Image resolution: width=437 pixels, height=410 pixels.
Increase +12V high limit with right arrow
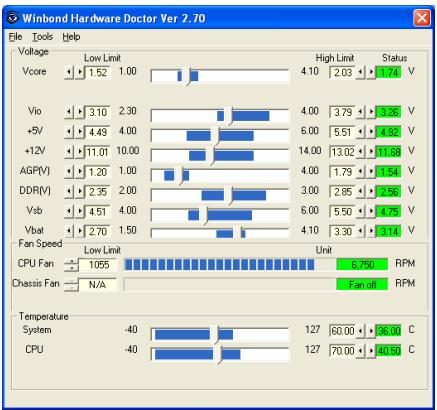coord(371,152)
